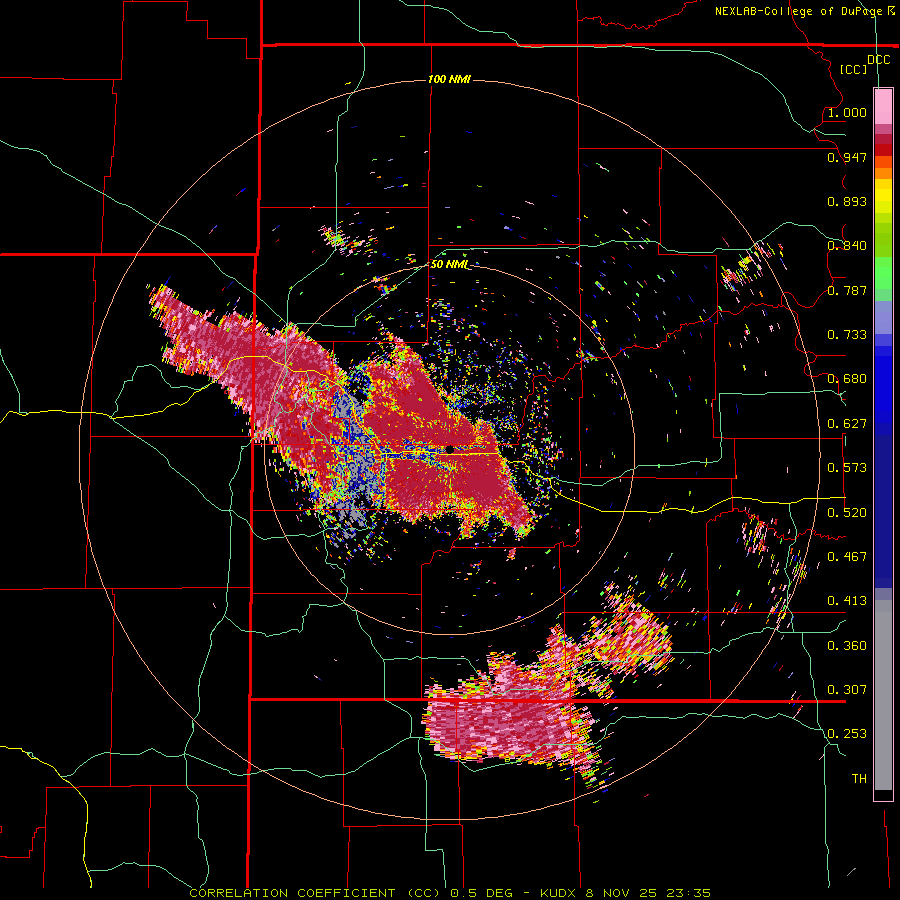
Task: Click the 0.307 value on the scale
Action: coord(847,690)
